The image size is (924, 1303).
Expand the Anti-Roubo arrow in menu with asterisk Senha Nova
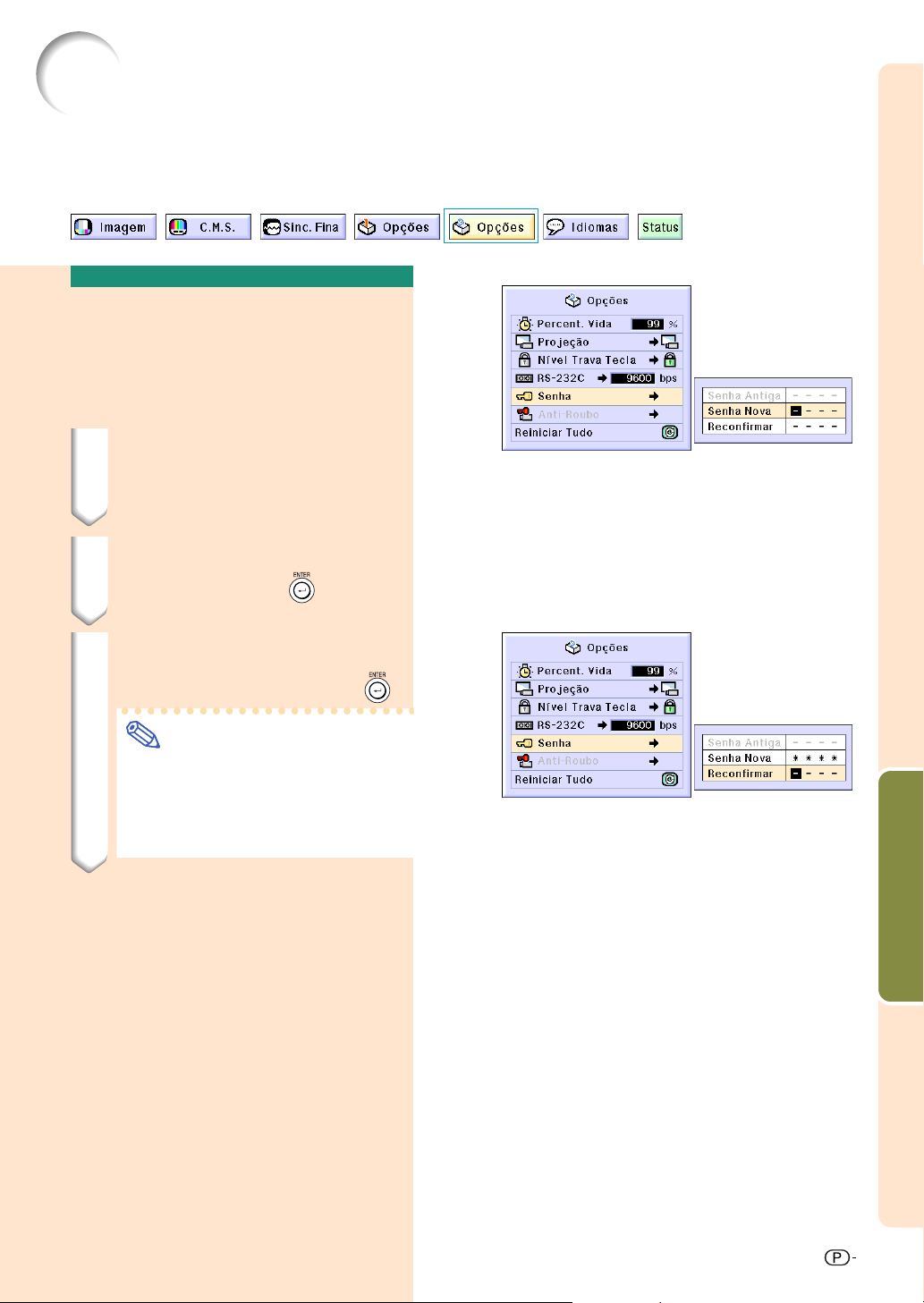[x=654, y=761]
